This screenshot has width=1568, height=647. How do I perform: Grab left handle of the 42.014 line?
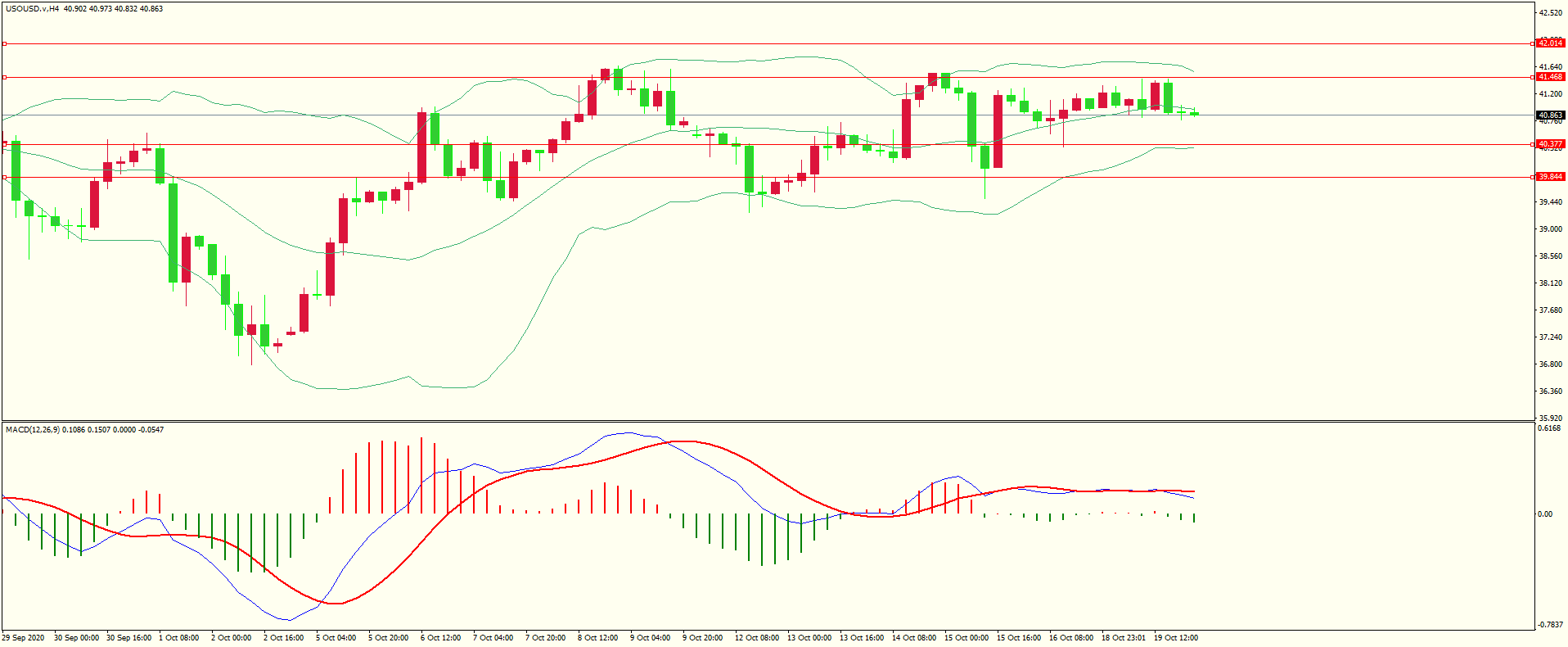point(4,43)
